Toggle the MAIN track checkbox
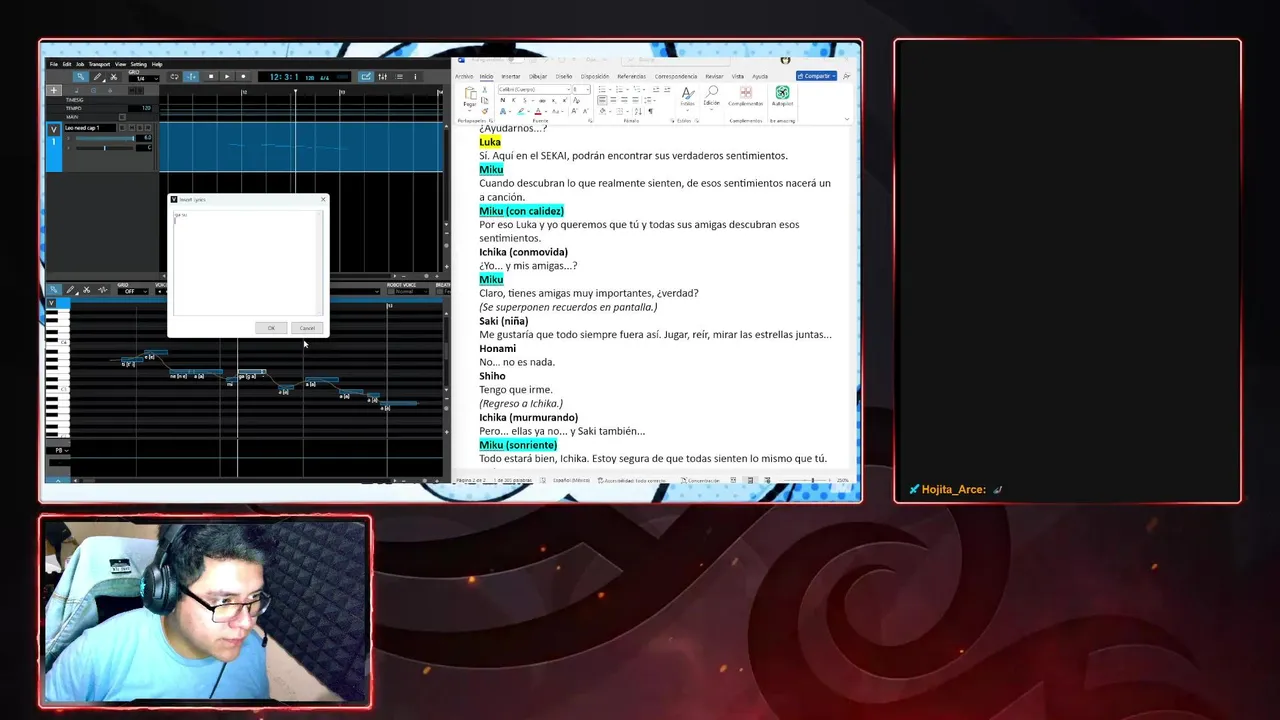This screenshot has height=720, width=1280. tap(122, 117)
